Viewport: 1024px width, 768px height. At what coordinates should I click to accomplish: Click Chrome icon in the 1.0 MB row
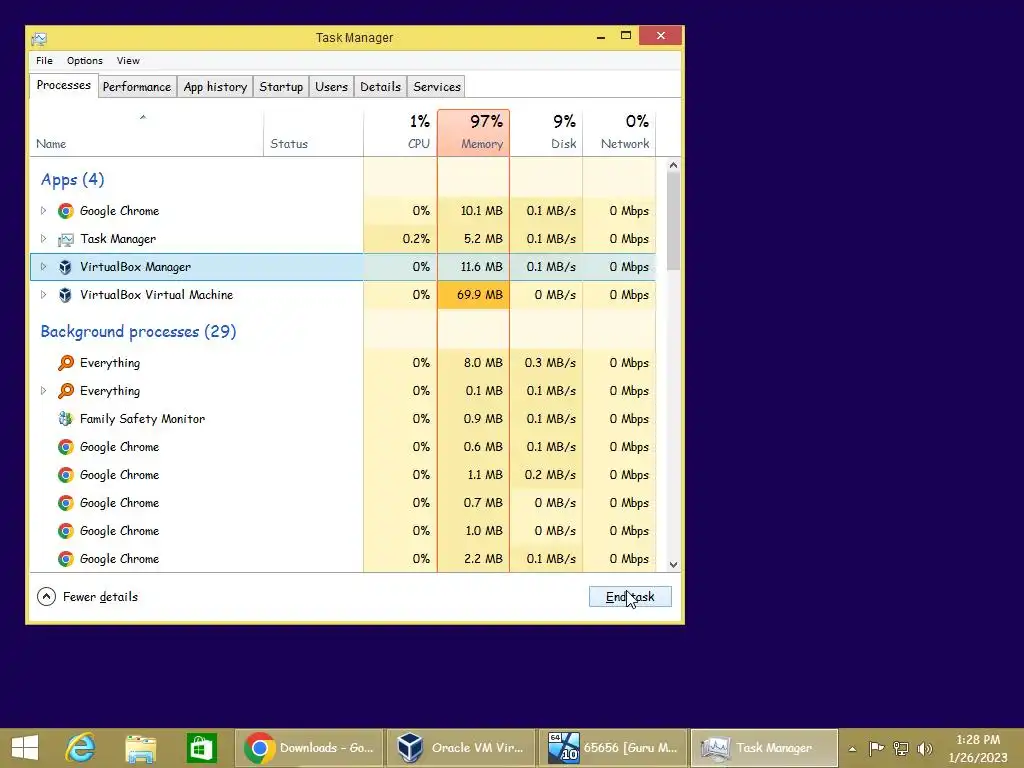65,531
